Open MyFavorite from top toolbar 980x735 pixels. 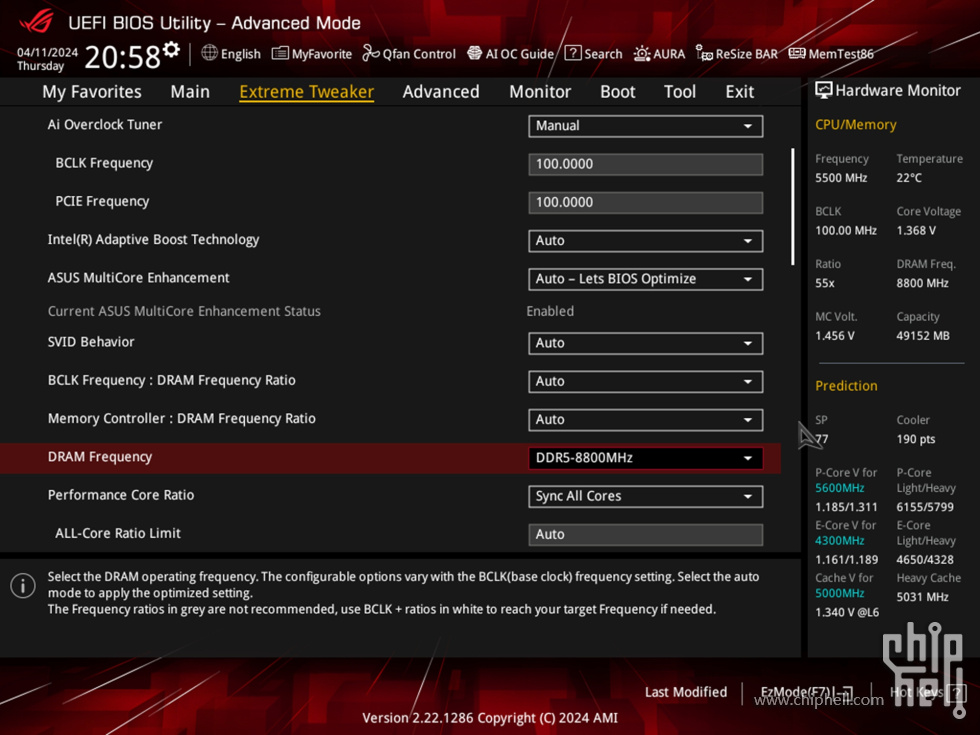(311, 54)
